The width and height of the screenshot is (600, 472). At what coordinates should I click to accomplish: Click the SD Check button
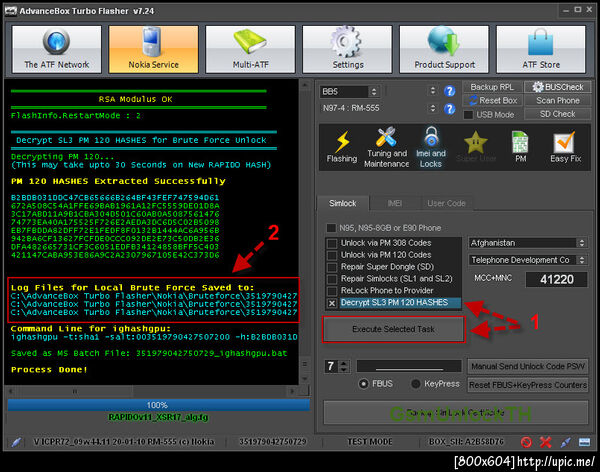pyautogui.click(x=558, y=114)
